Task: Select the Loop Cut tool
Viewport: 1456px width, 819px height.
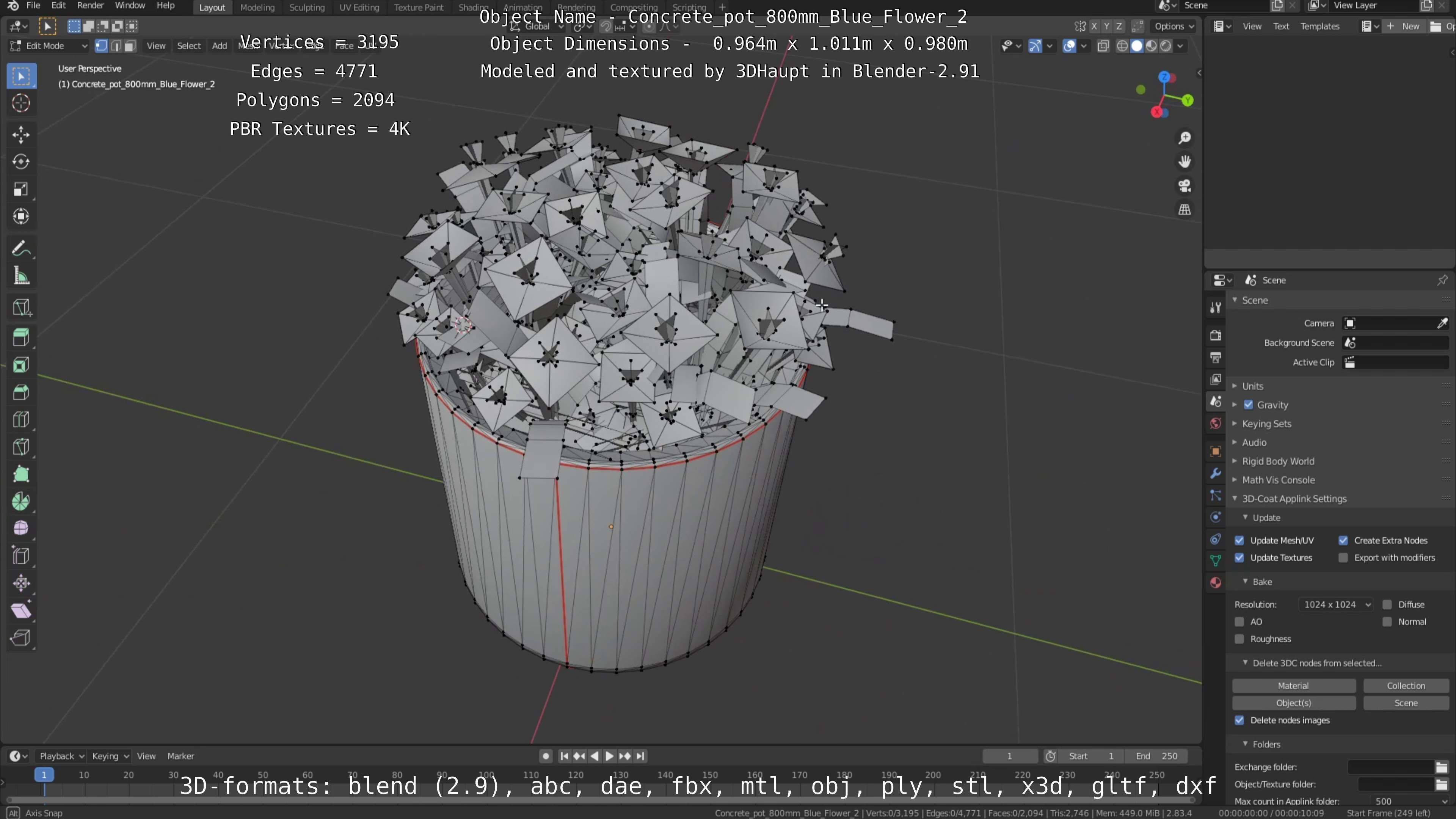Action: point(21,419)
